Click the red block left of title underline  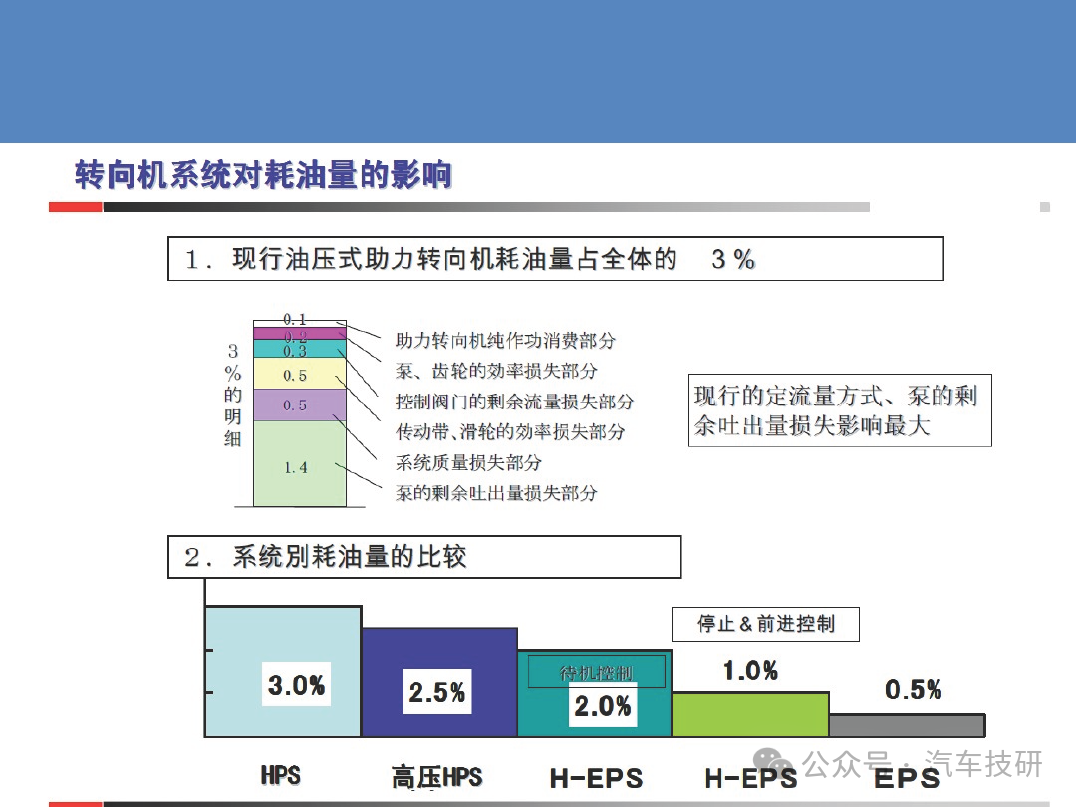[x=76, y=207]
